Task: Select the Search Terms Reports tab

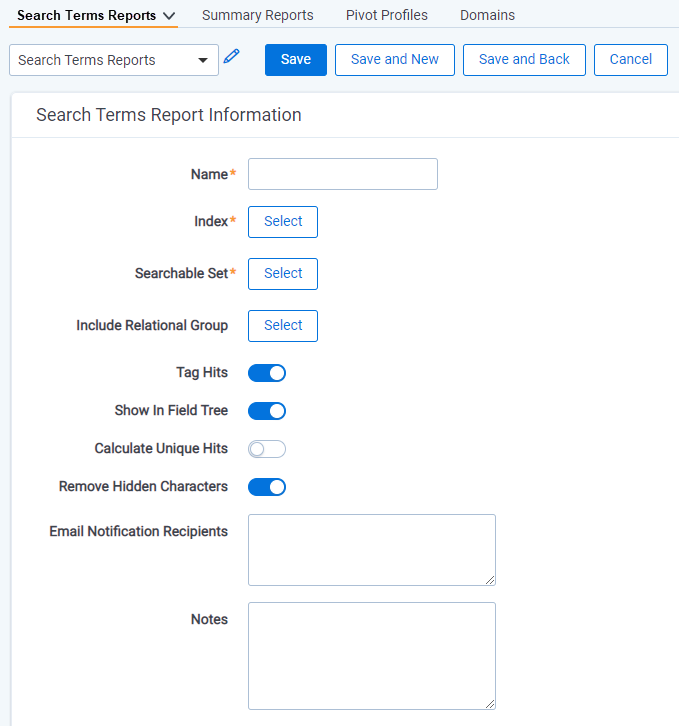Action: tap(87, 15)
